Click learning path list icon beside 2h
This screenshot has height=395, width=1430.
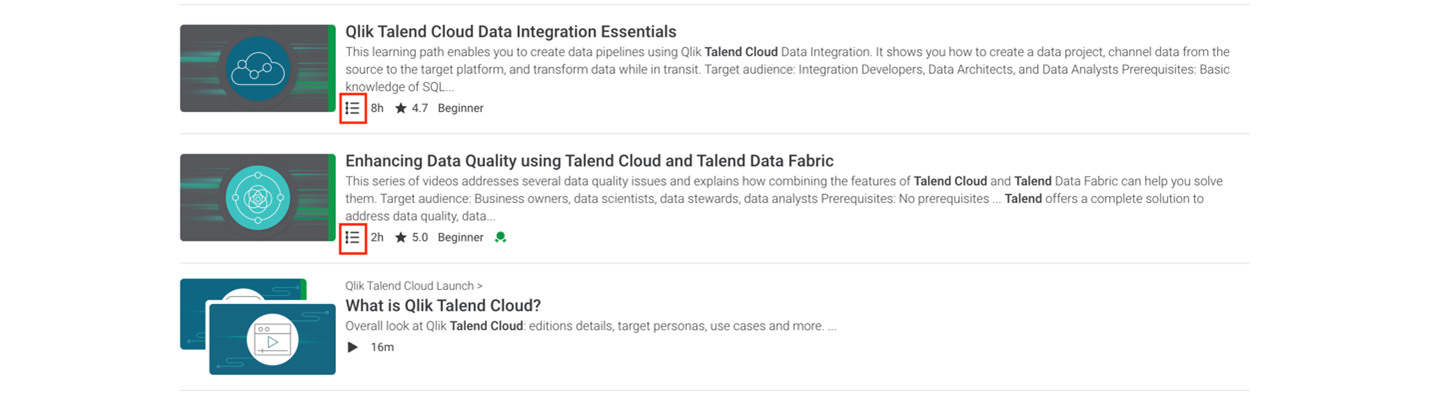point(353,237)
